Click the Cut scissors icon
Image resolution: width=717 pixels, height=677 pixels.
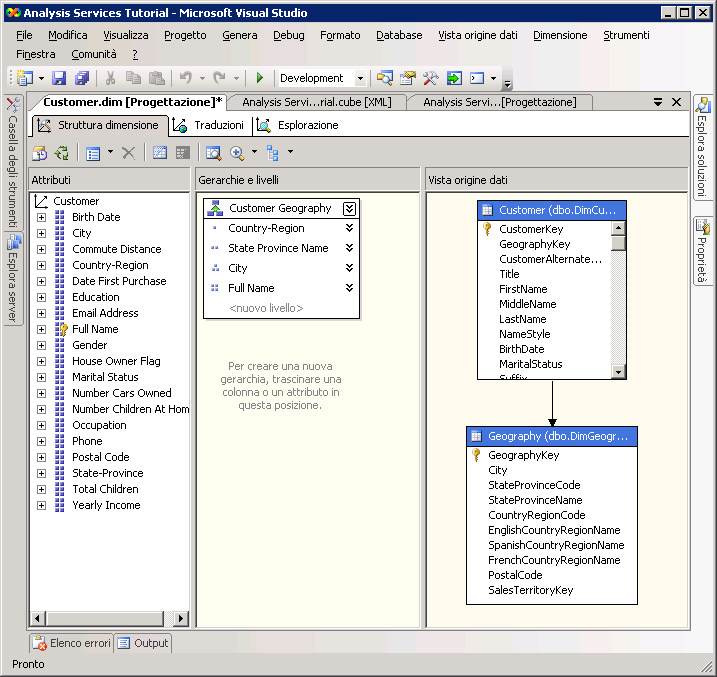coord(110,78)
